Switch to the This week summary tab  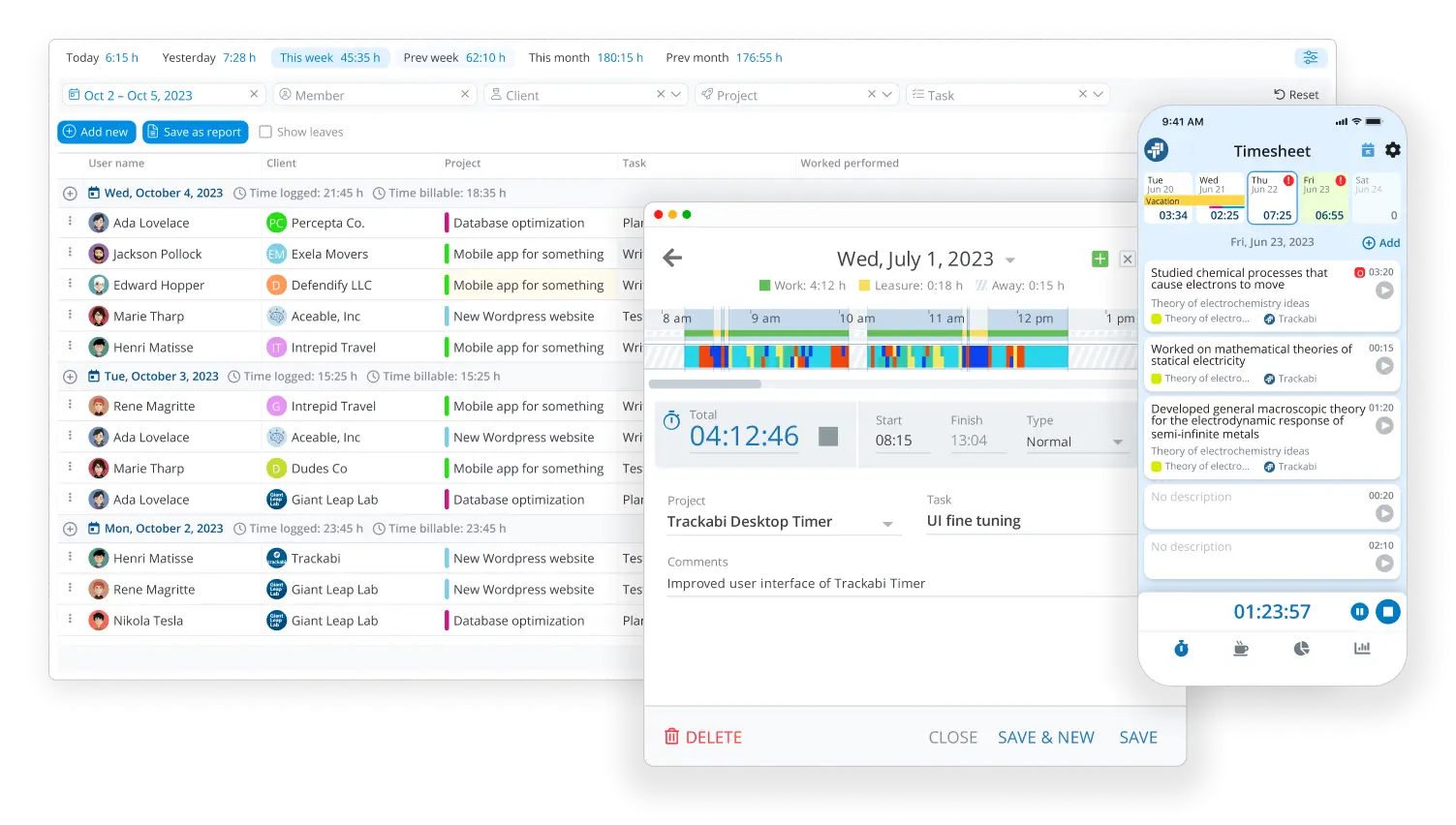click(330, 57)
